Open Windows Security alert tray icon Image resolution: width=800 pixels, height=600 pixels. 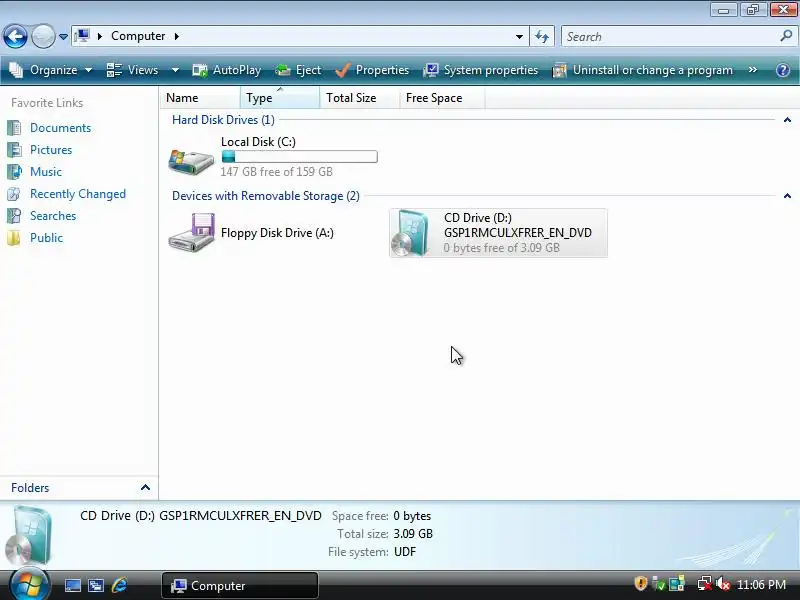[x=640, y=583]
